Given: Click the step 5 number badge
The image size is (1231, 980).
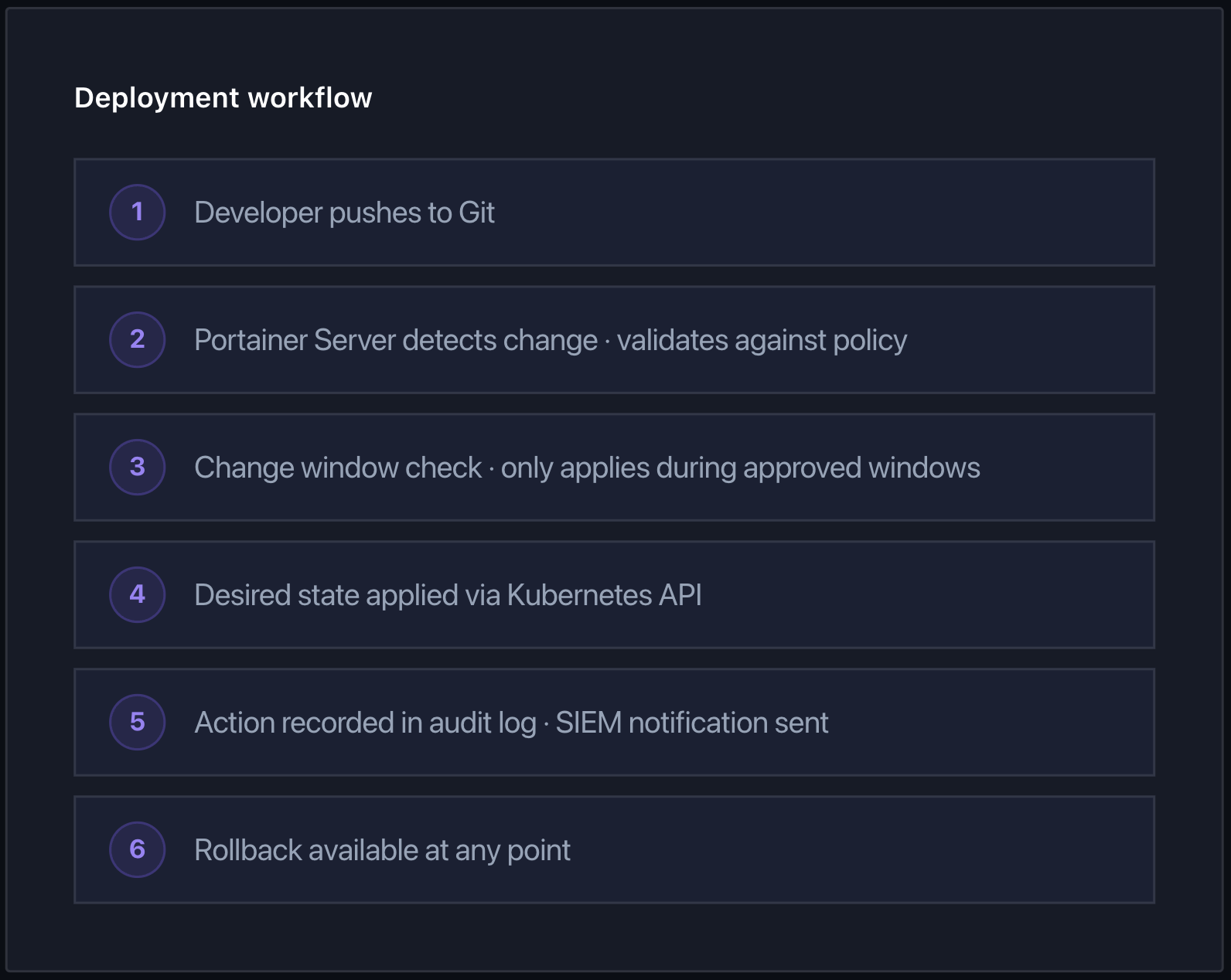Looking at the screenshot, I should pos(138,722).
